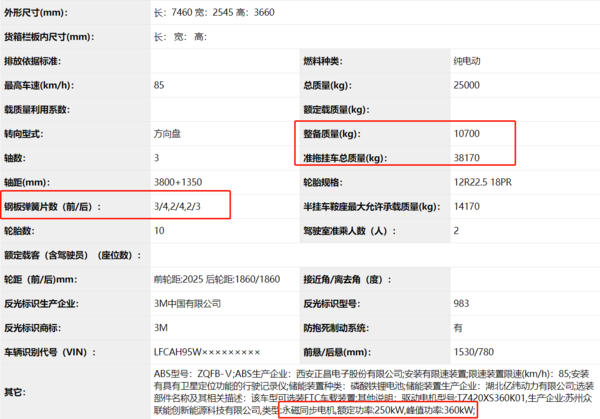This screenshot has width=600, height=419.
Task: Click the 轴距 value 3800+1350
Action: click(x=182, y=182)
